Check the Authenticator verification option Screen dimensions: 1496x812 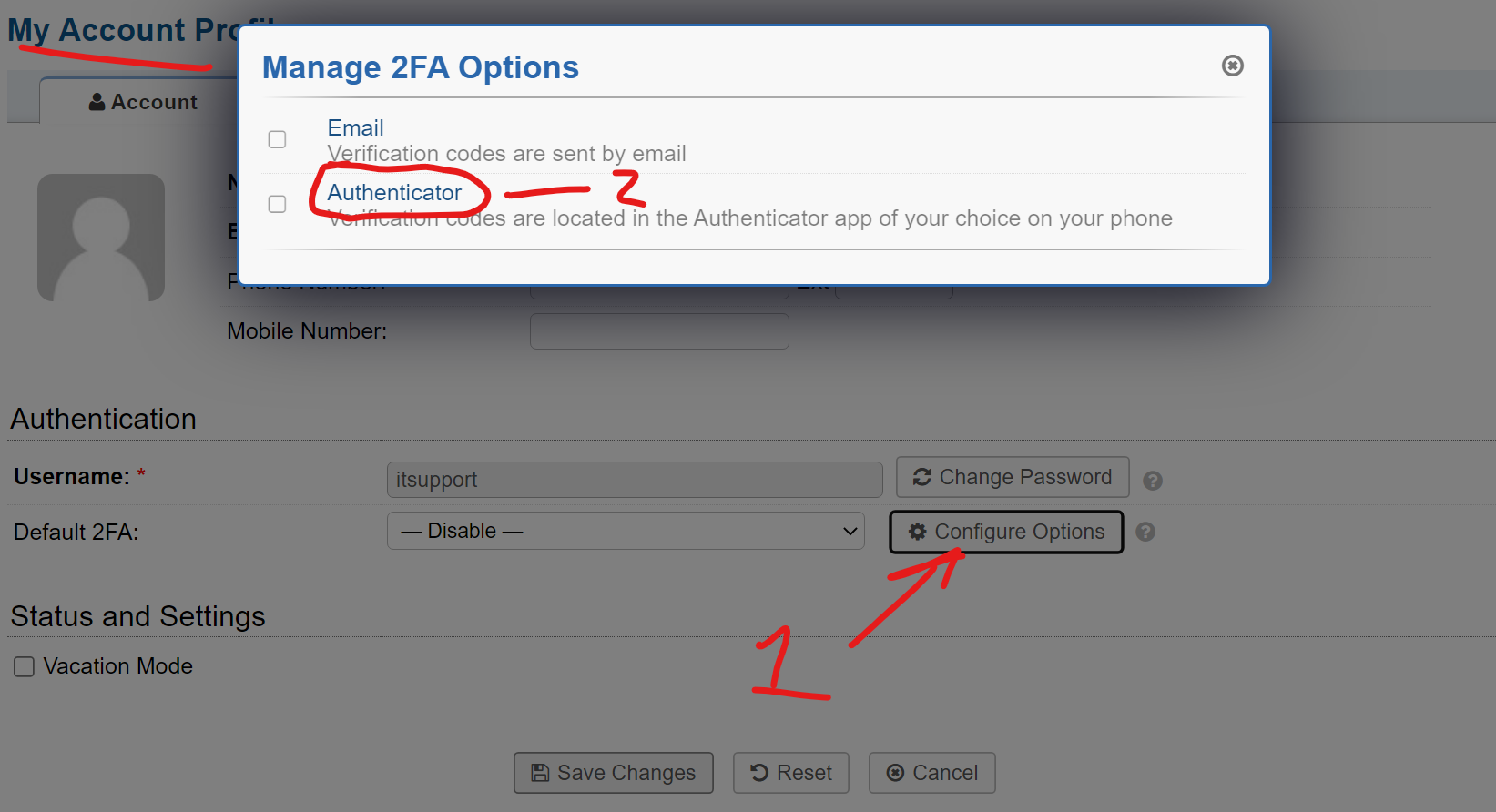click(277, 204)
